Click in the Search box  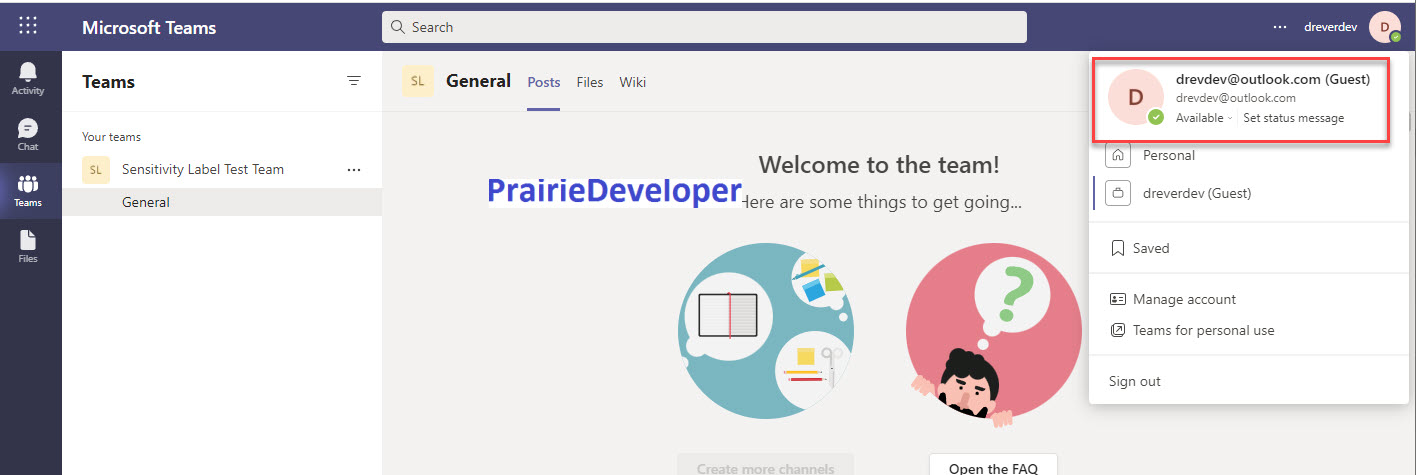[704, 27]
